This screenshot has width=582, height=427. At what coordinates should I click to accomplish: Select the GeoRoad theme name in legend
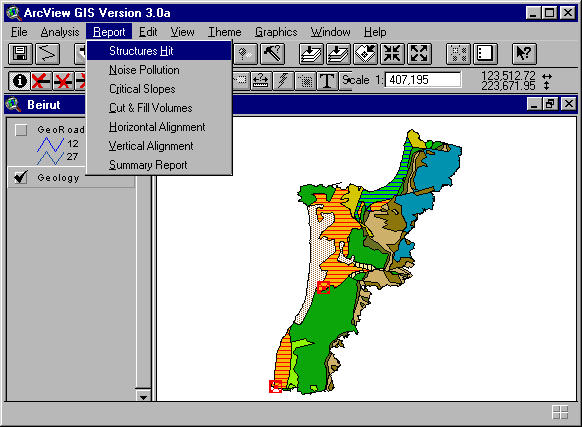pyautogui.click(x=61, y=130)
